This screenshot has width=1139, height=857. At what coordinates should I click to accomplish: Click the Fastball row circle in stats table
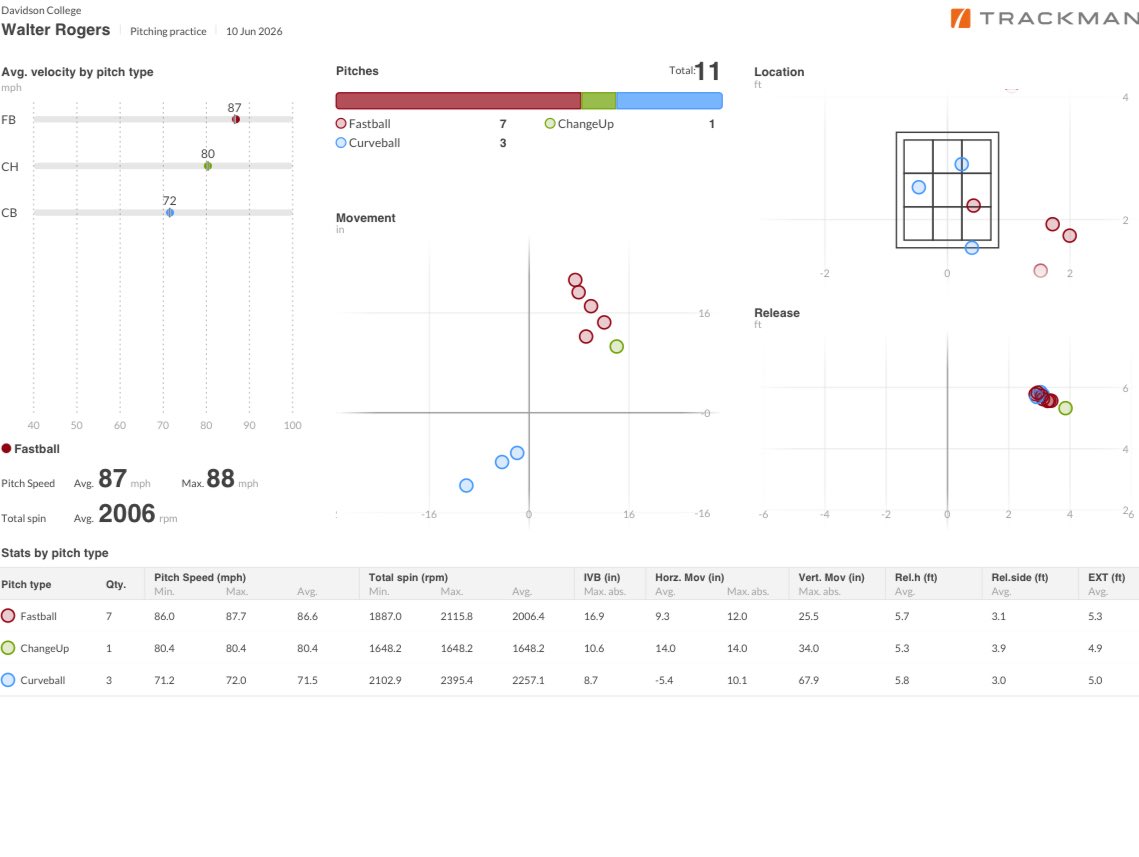8,616
